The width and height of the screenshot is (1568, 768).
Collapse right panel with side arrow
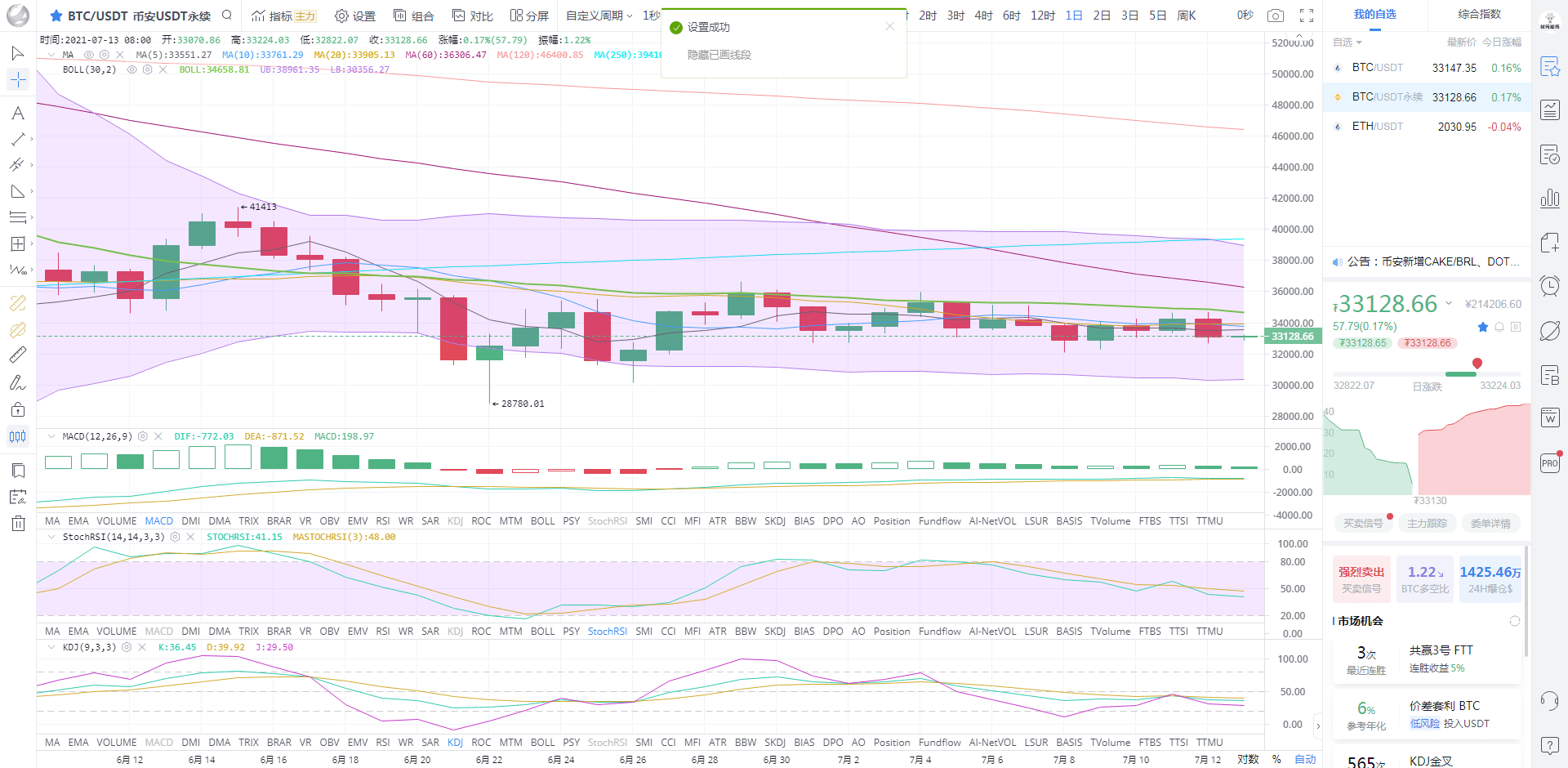tap(1317, 726)
